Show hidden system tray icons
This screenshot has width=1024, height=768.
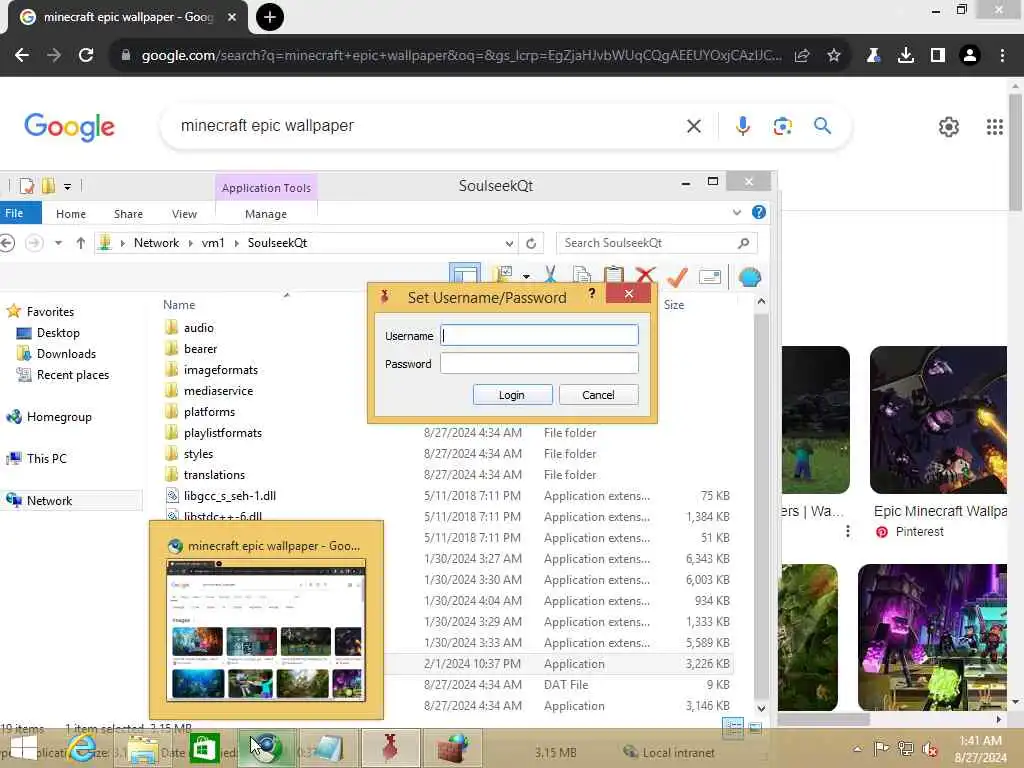pos(857,748)
